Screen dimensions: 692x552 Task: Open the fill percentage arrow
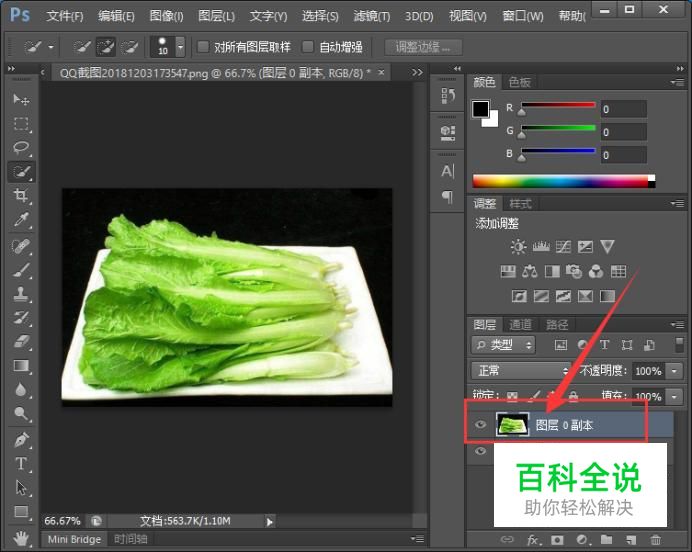(674, 396)
